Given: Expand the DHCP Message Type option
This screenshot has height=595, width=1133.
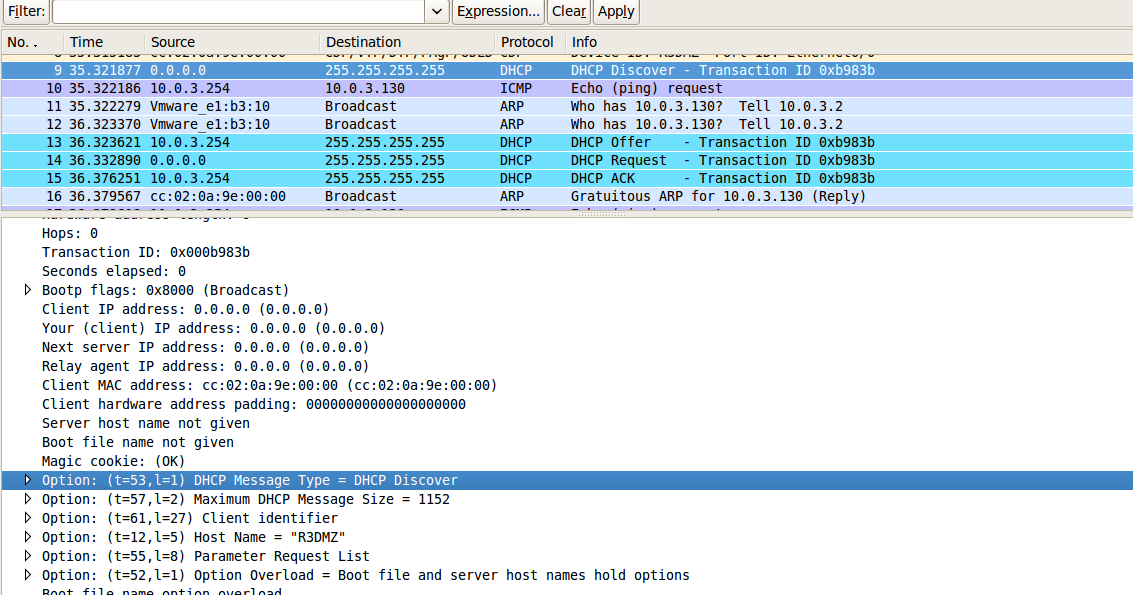Looking at the screenshot, I should click(27, 480).
